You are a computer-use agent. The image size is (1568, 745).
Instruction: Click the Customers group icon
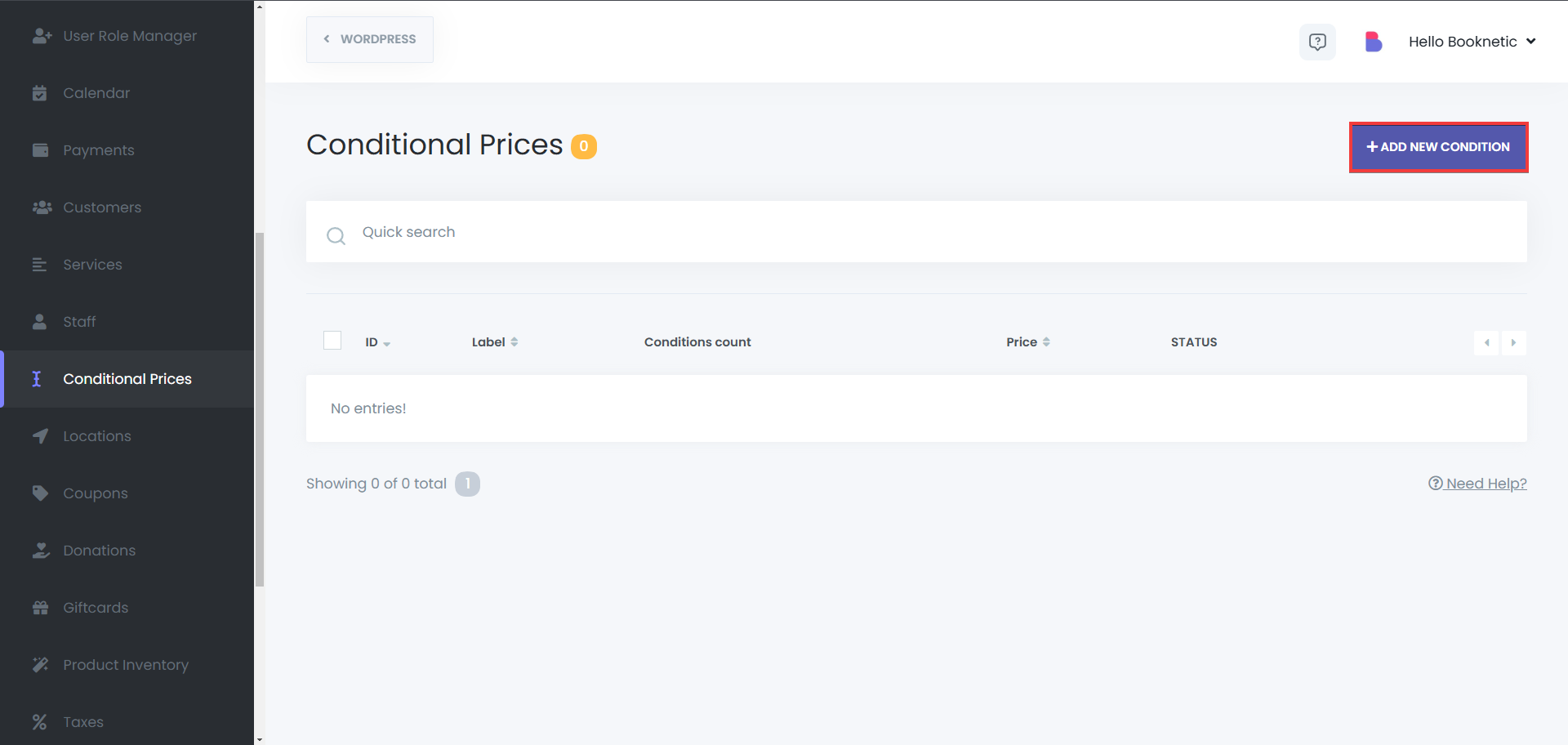(x=42, y=207)
